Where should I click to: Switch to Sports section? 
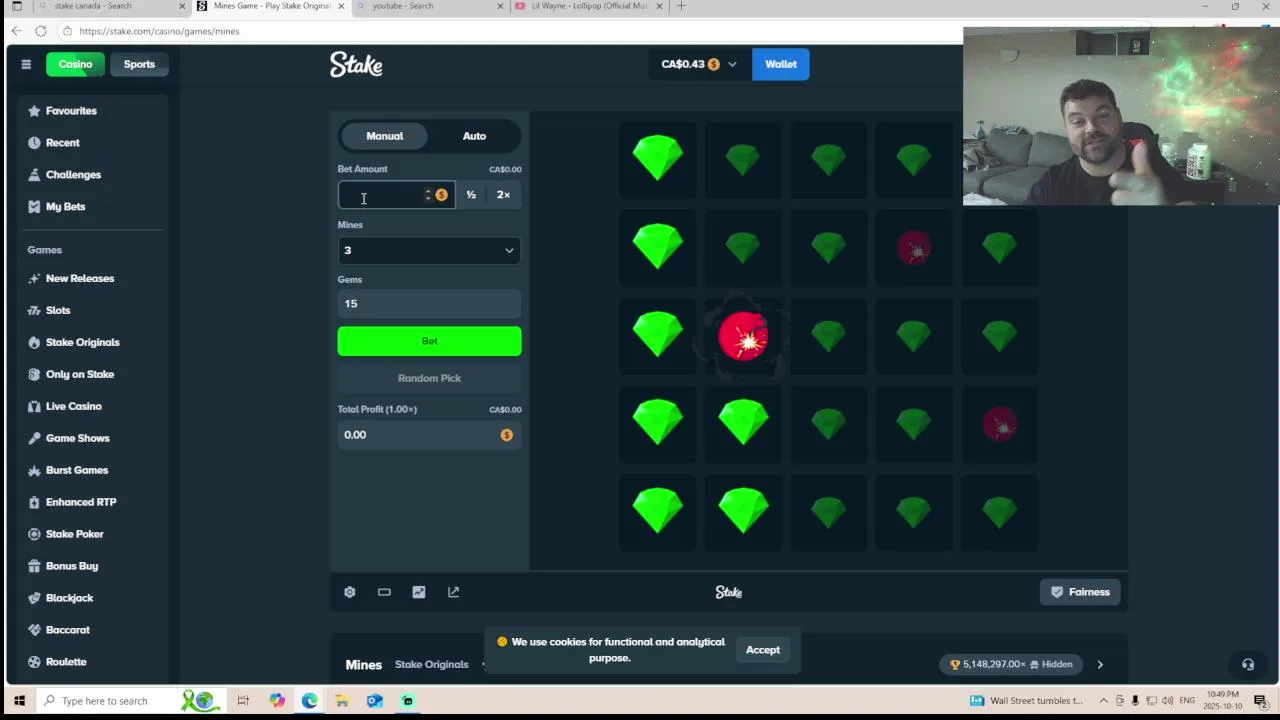139,65
